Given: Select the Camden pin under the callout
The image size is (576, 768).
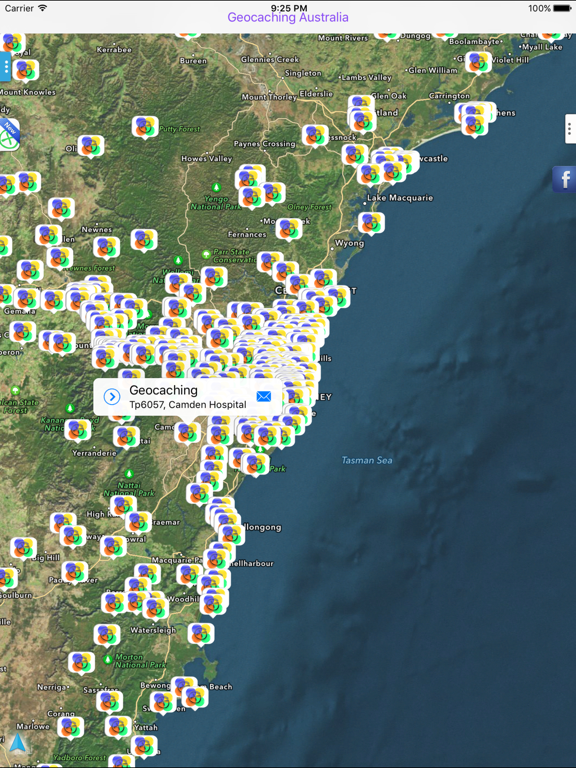Looking at the screenshot, I should pos(187,433).
